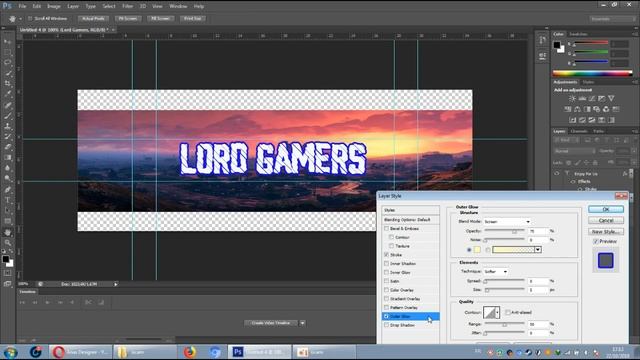Click the Actual Pixels button
Image resolution: width=640 pixels, height=360 pixels.
click(x=93, y=19)
